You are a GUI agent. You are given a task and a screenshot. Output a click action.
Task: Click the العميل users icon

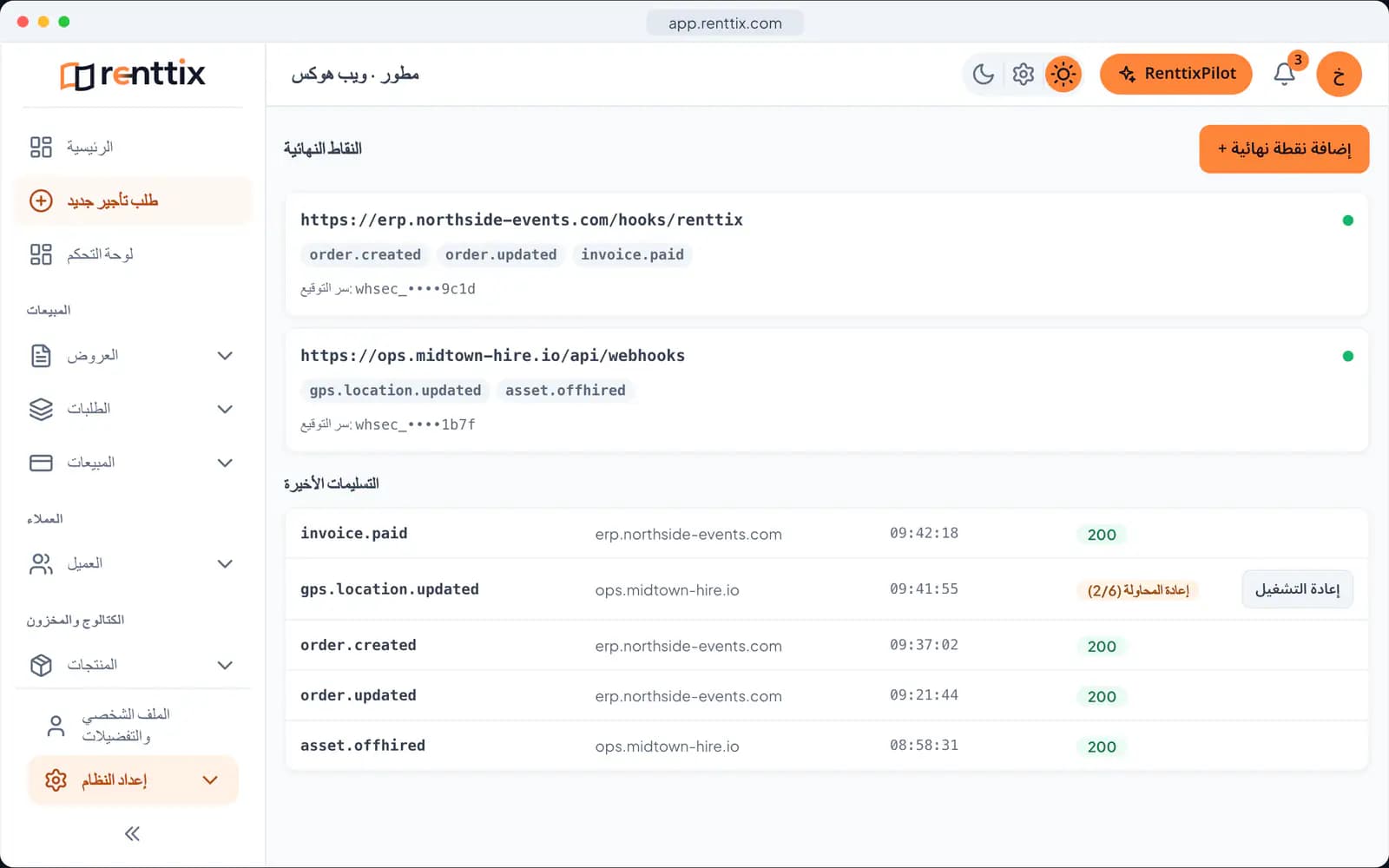(x=41, y=564)
